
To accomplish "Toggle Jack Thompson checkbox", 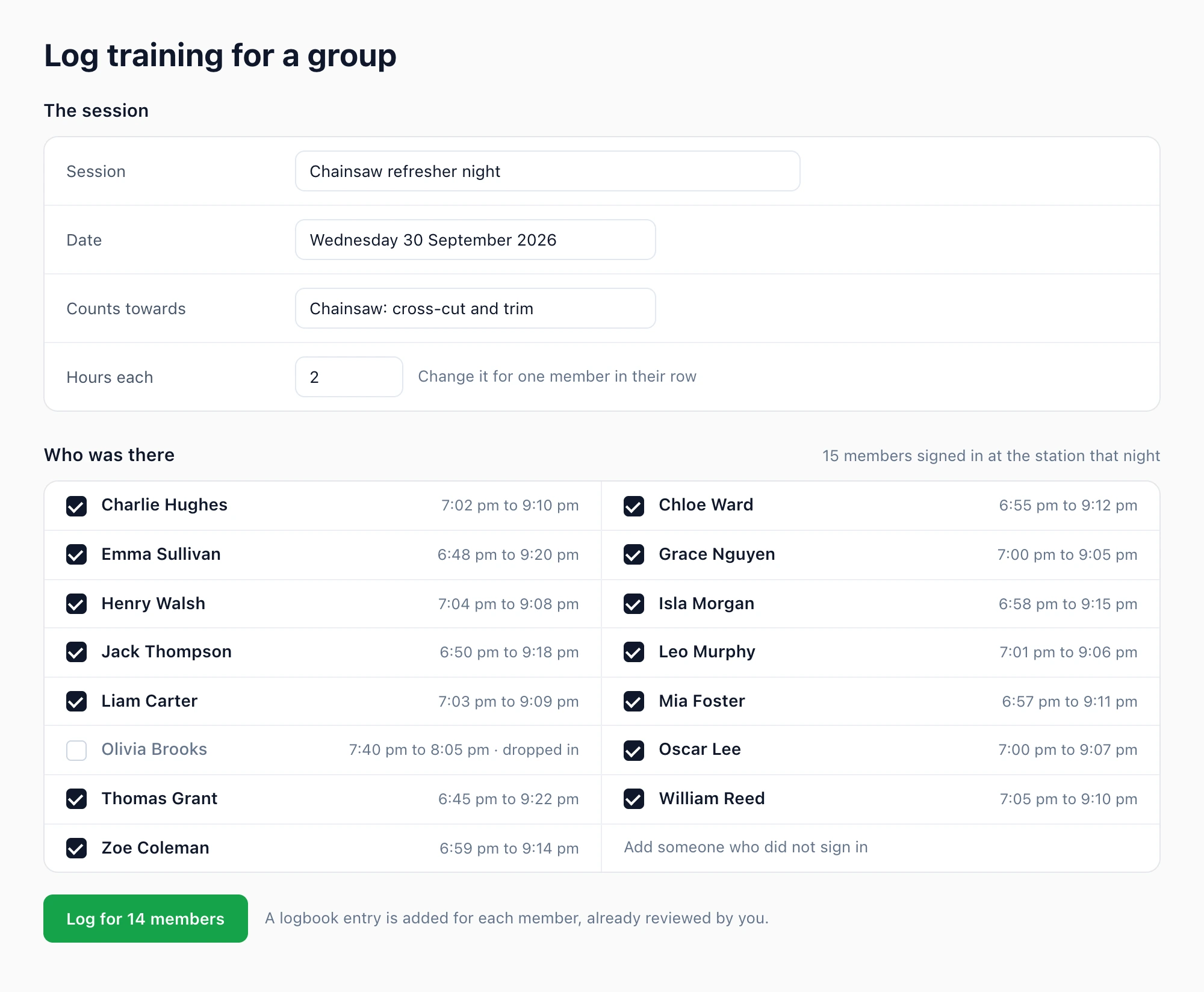I will tap(76, 652).
